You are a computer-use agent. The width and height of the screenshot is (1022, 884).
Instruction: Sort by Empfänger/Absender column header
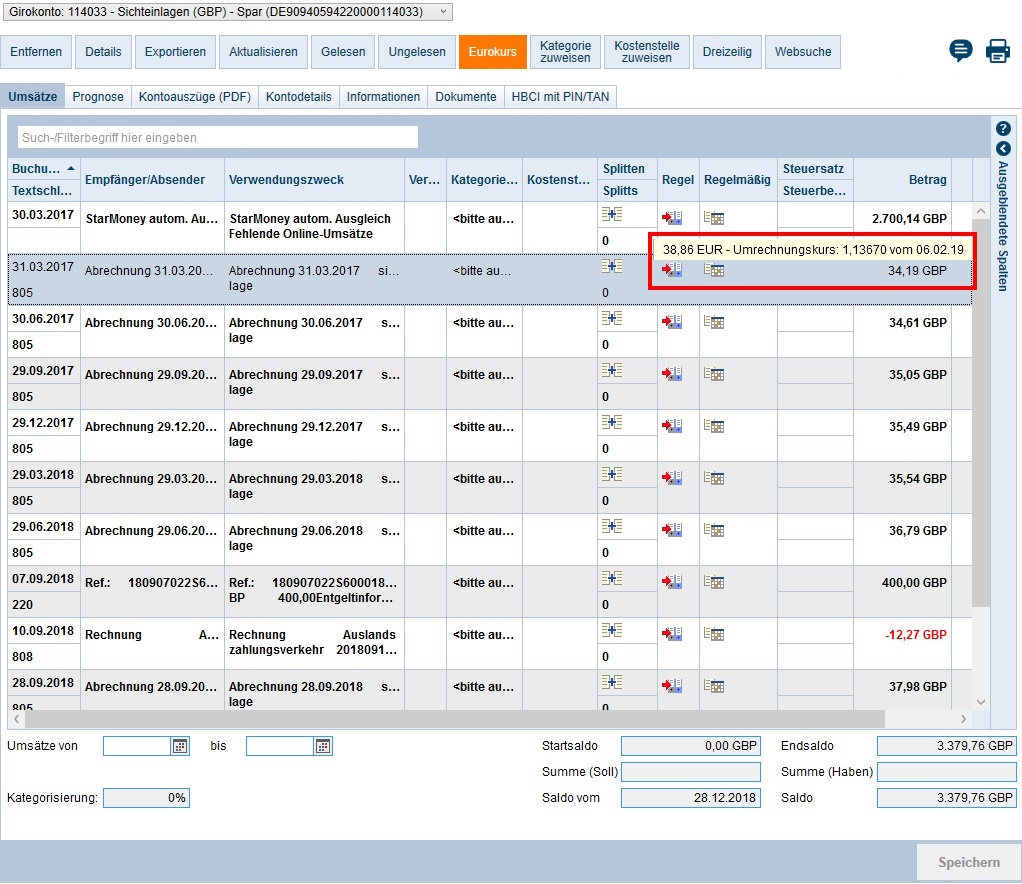152,180
